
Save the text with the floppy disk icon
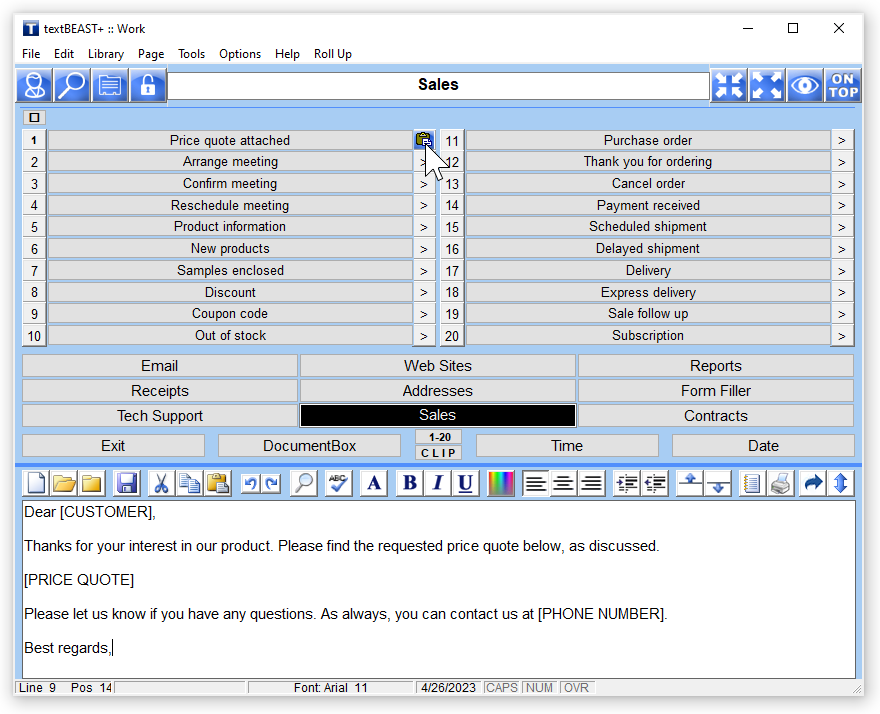(127, 483)
